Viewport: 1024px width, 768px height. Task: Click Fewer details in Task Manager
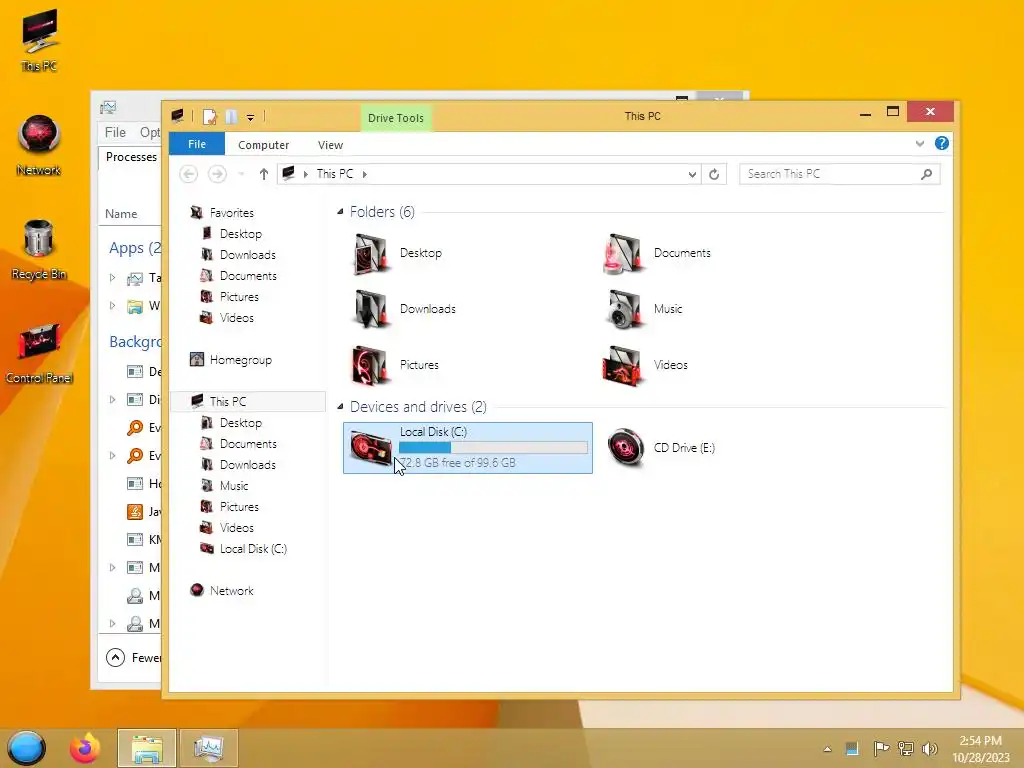[x=133, y=658]
